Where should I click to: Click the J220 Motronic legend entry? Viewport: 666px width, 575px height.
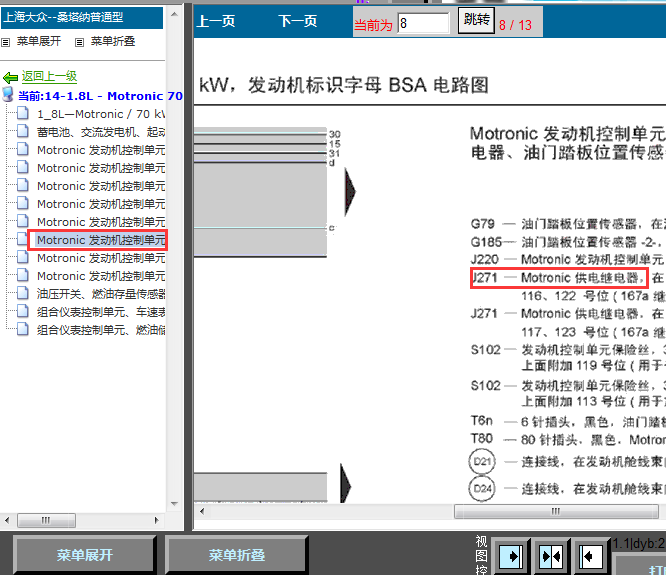[567, 259]
